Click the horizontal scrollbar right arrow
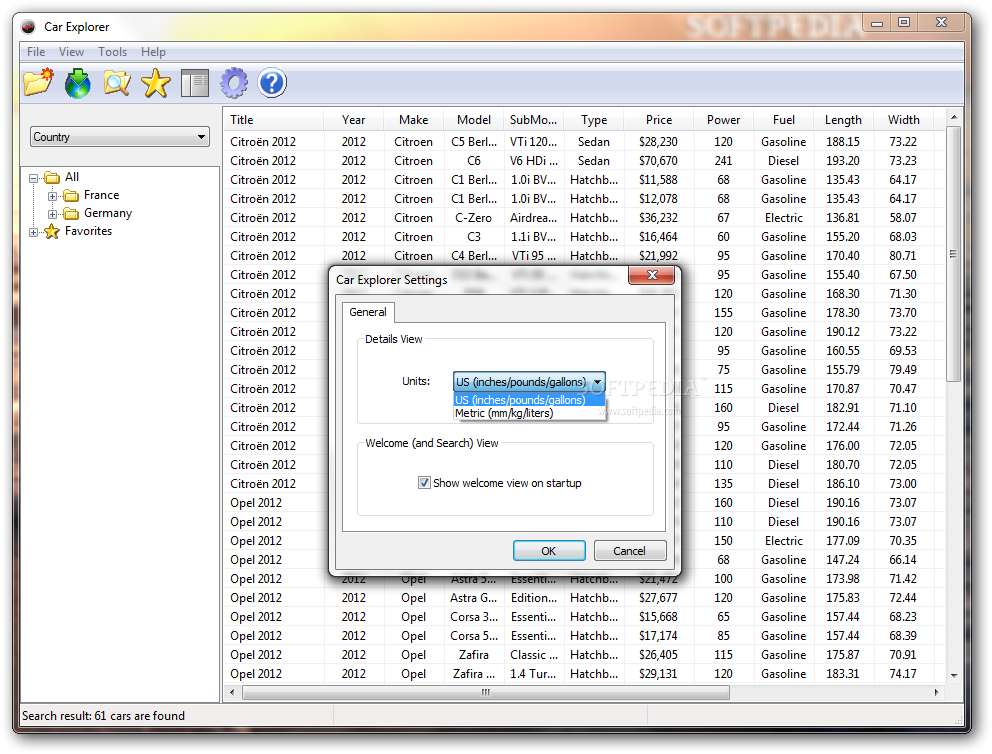Screen dimensions: 992x754 coord(937,693)
